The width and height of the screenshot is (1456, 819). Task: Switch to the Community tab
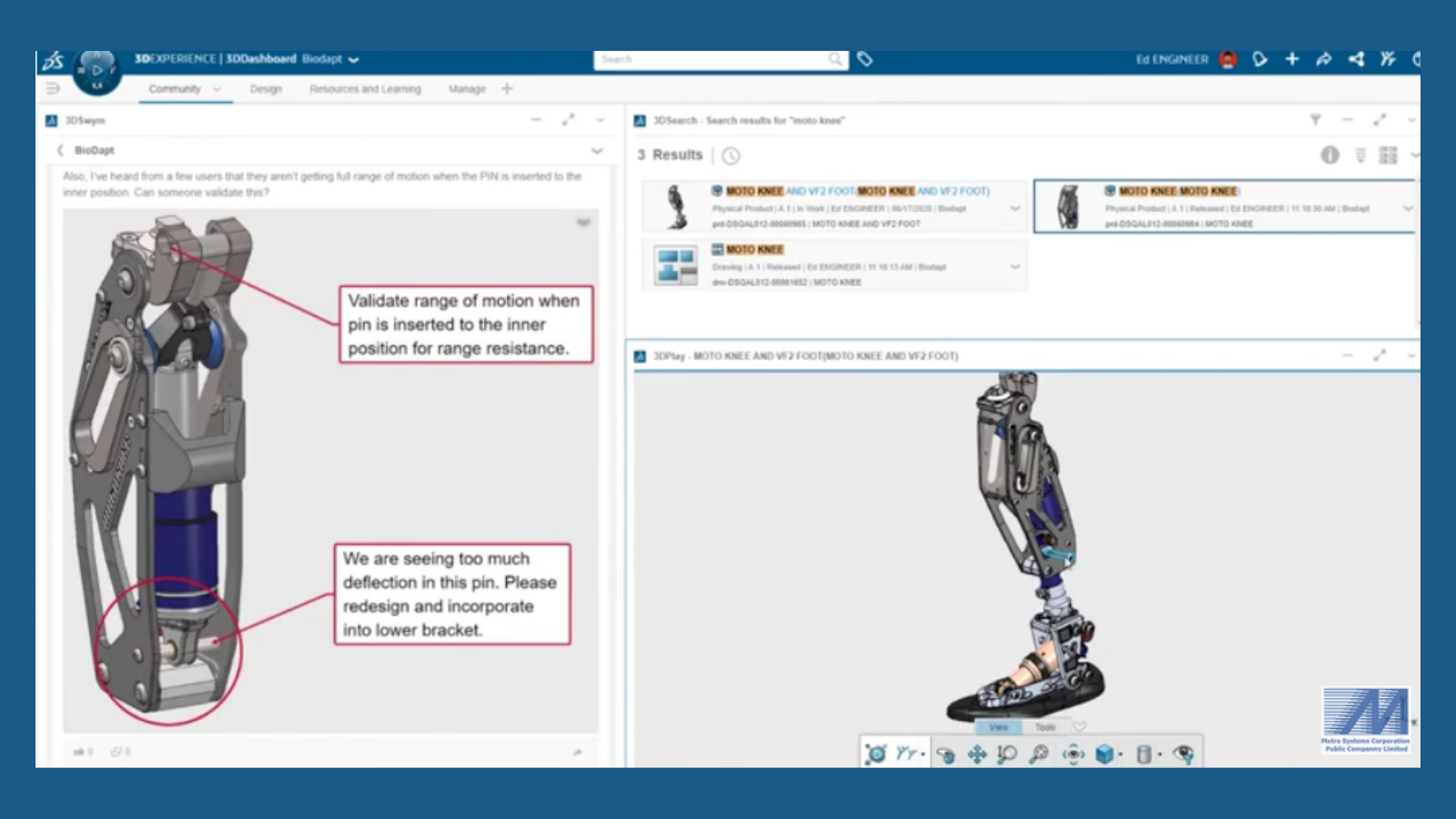click(x=175, y=89)
